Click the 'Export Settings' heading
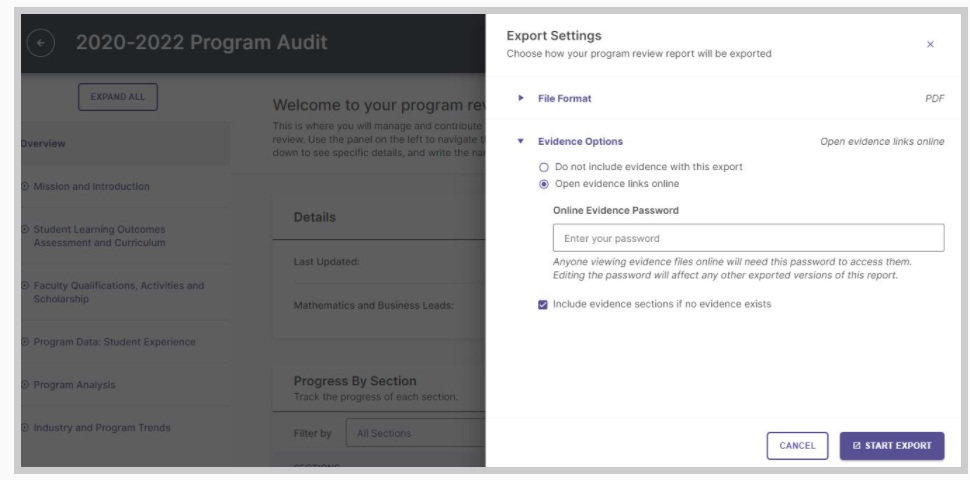 (x=554, y=36)
